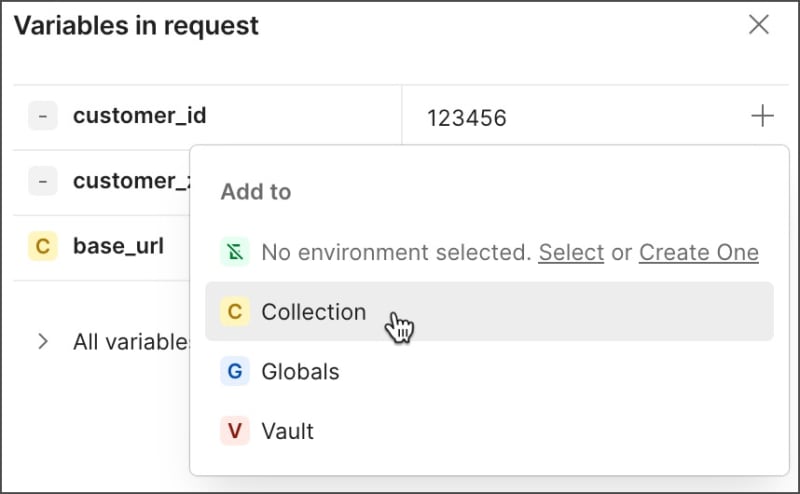
Task: Choose Vault from the Add to menu
Action: tap(287, 432)
